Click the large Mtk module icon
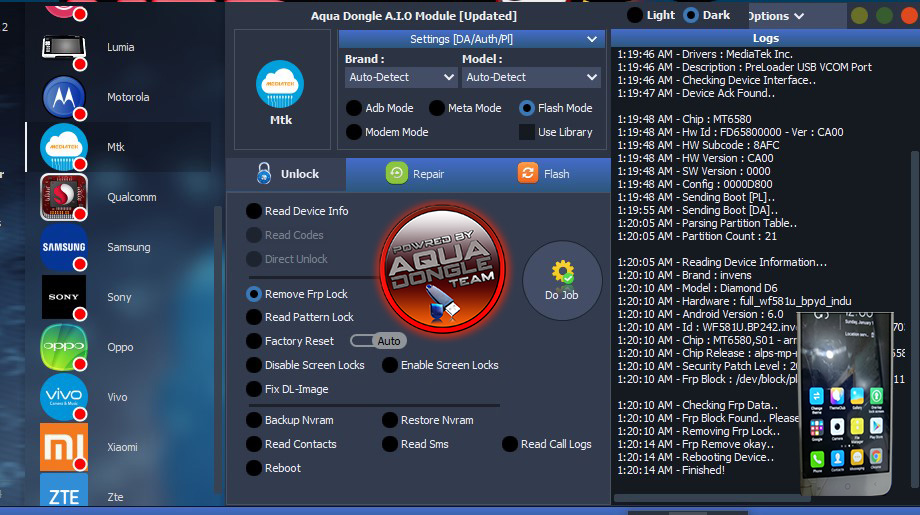The image size is (920, 515). pos(280,84)
